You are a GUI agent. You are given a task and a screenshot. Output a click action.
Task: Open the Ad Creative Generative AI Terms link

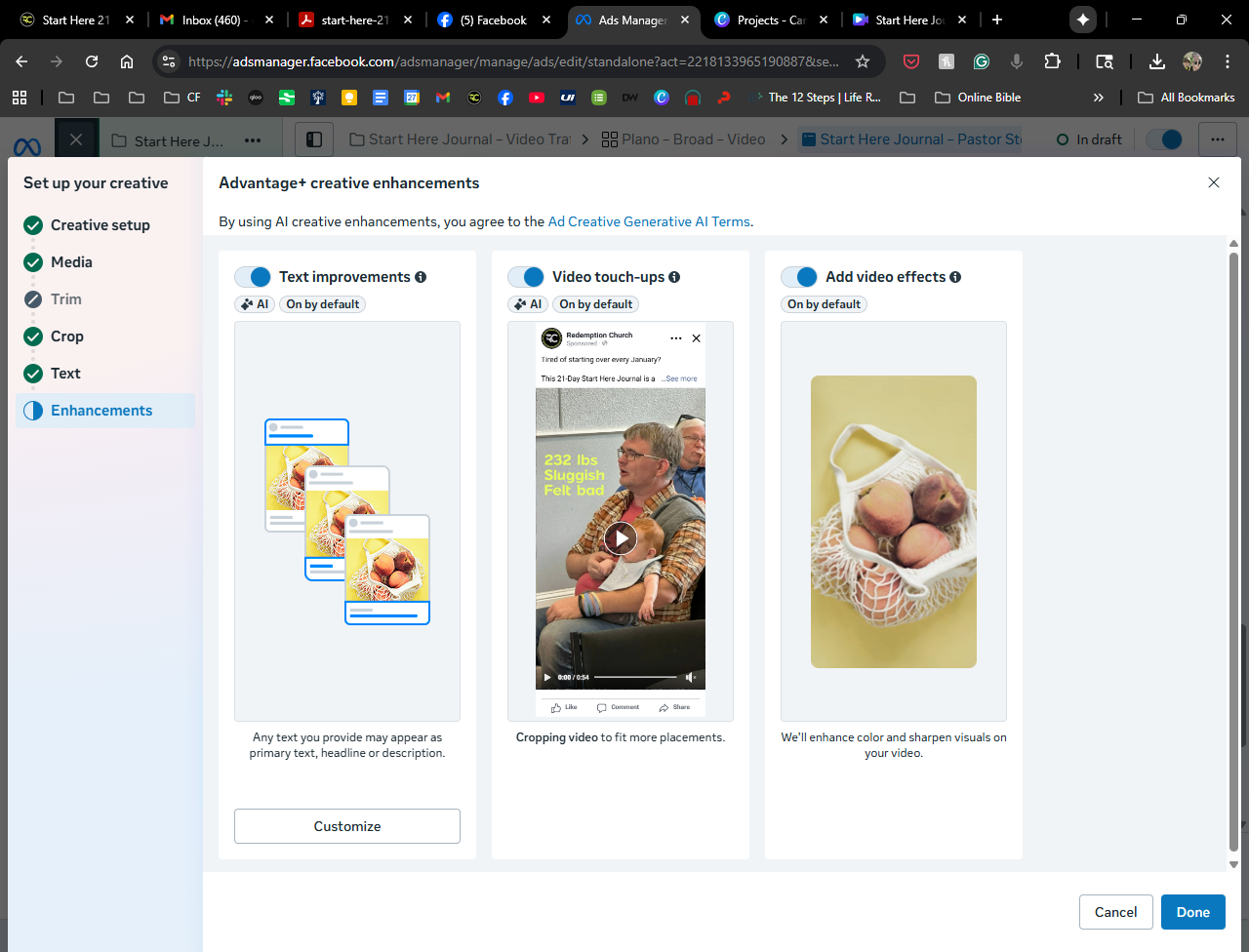pos(649,221)
